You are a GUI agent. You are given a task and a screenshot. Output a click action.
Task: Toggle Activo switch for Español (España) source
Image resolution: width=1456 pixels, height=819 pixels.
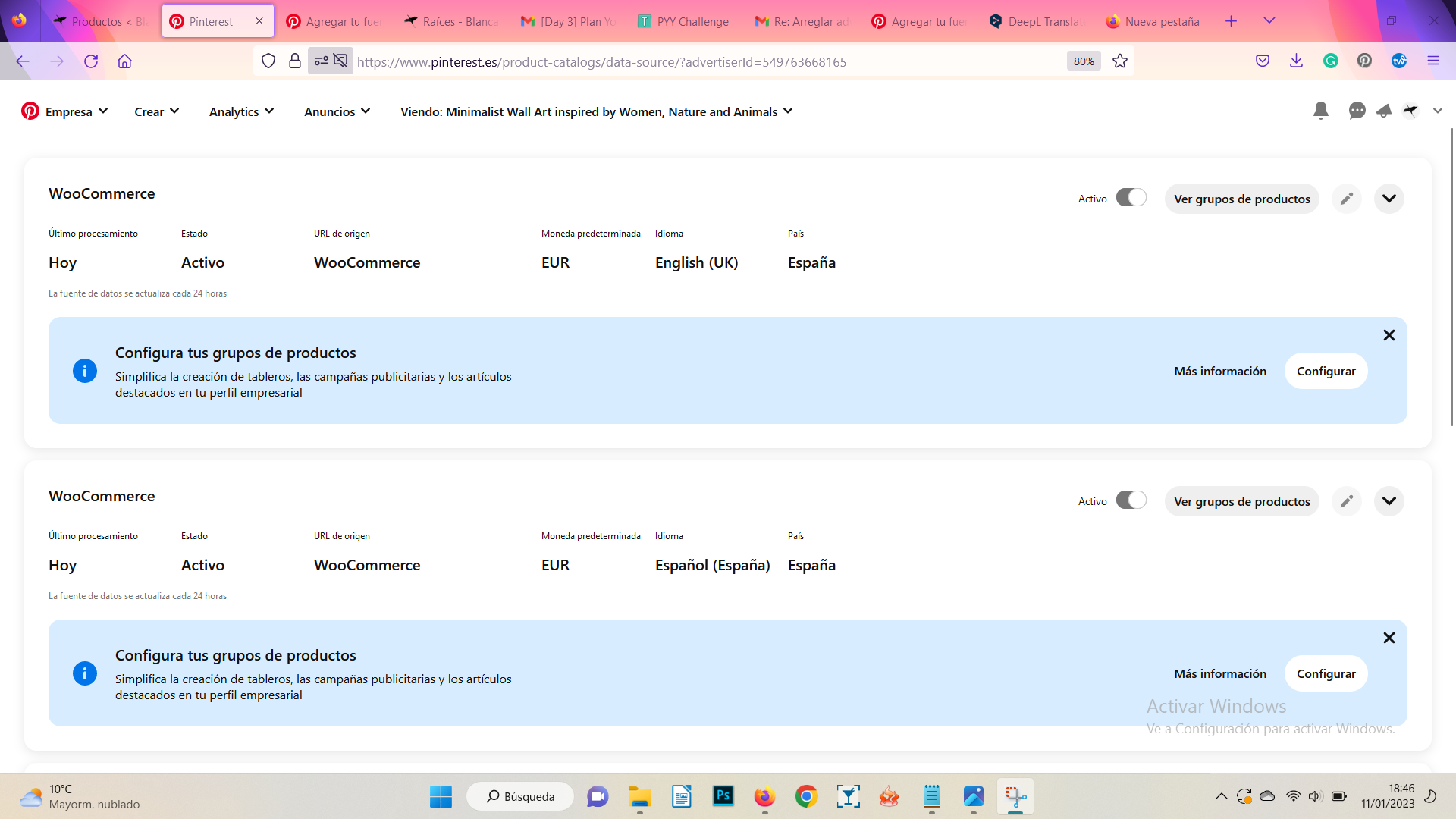[x=1131, y=500]
